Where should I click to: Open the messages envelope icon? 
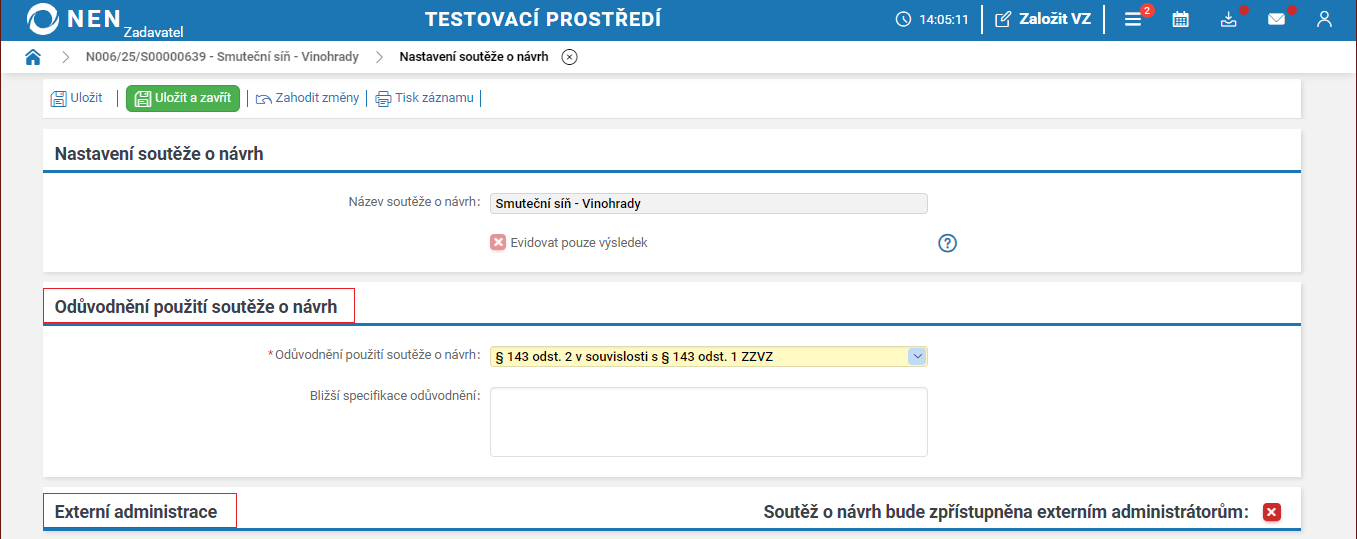(1276, 19)
